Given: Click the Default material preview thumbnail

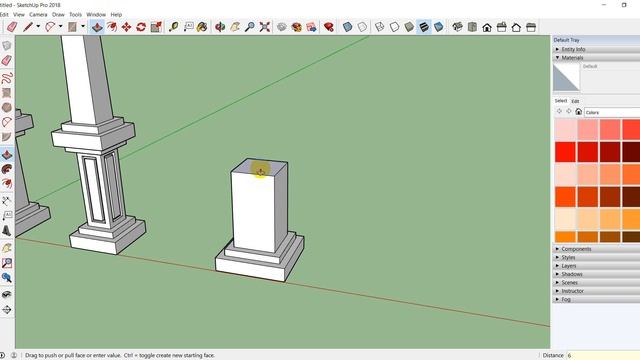Looking at the screenshot, I should [566, 78].
